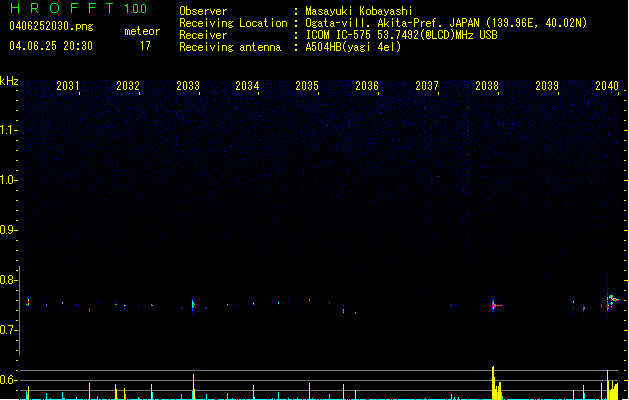629x400 pixels.
Task: Click the 1.1 kHz frequency label
Action: pyautogui.click(x=8, y=130)
